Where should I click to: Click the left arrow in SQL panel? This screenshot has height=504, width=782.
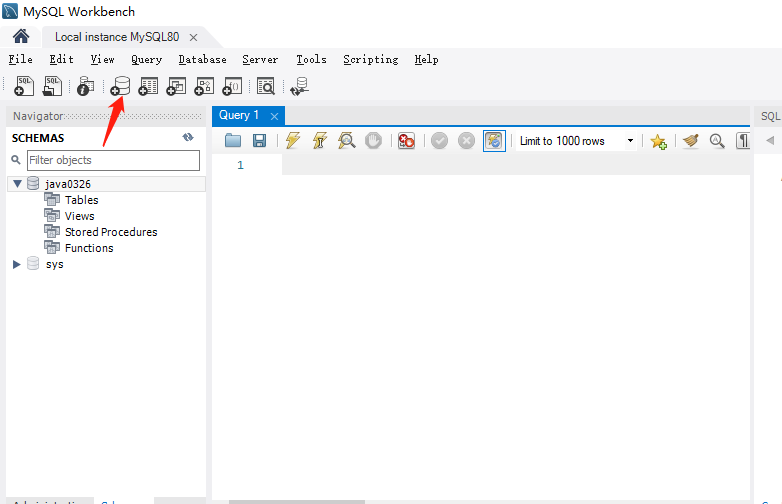click(770, 141)
